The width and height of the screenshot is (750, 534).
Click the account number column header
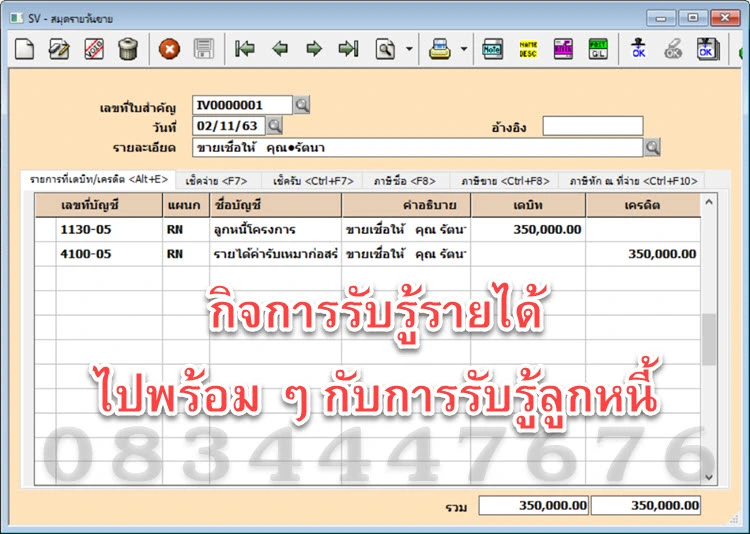click(x=99, y=205)
